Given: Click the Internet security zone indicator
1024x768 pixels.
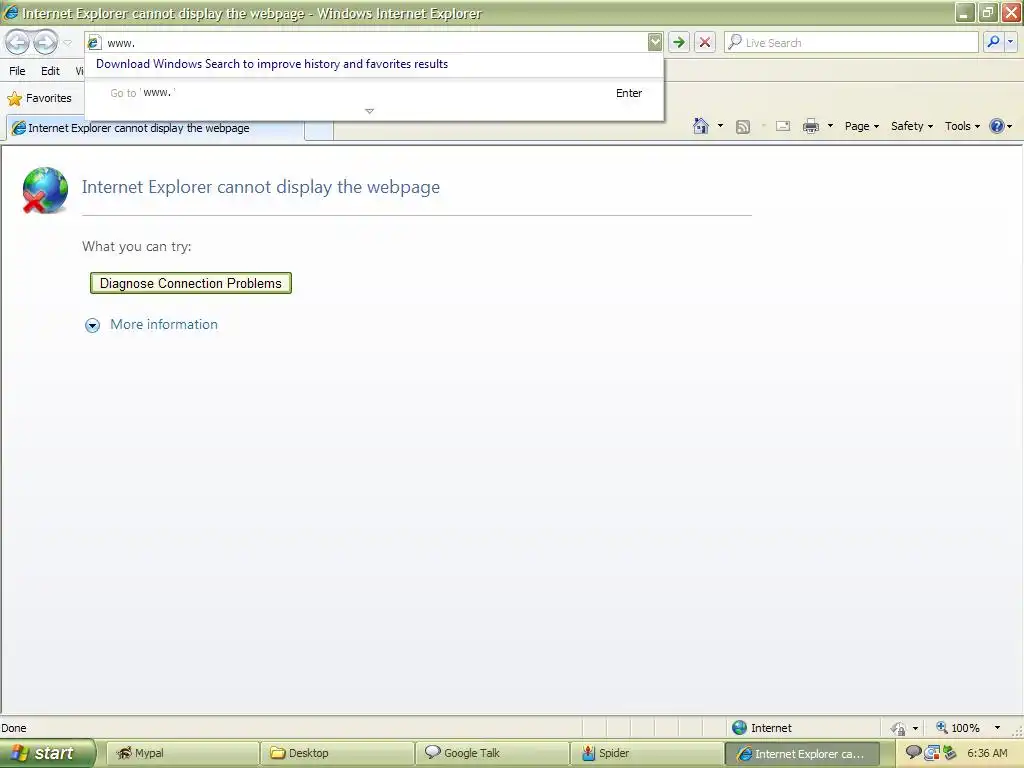Looking at the screenshot, I should click(x=761, y=728).
